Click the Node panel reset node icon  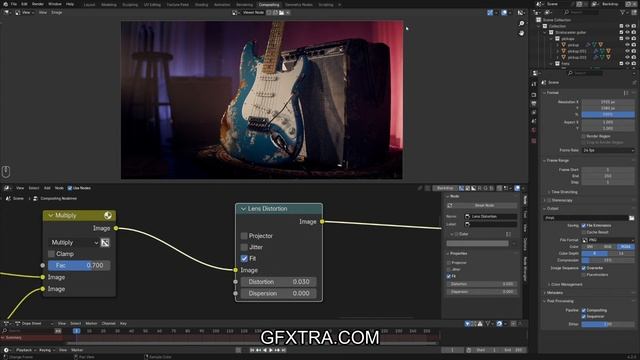click(450, 205)
